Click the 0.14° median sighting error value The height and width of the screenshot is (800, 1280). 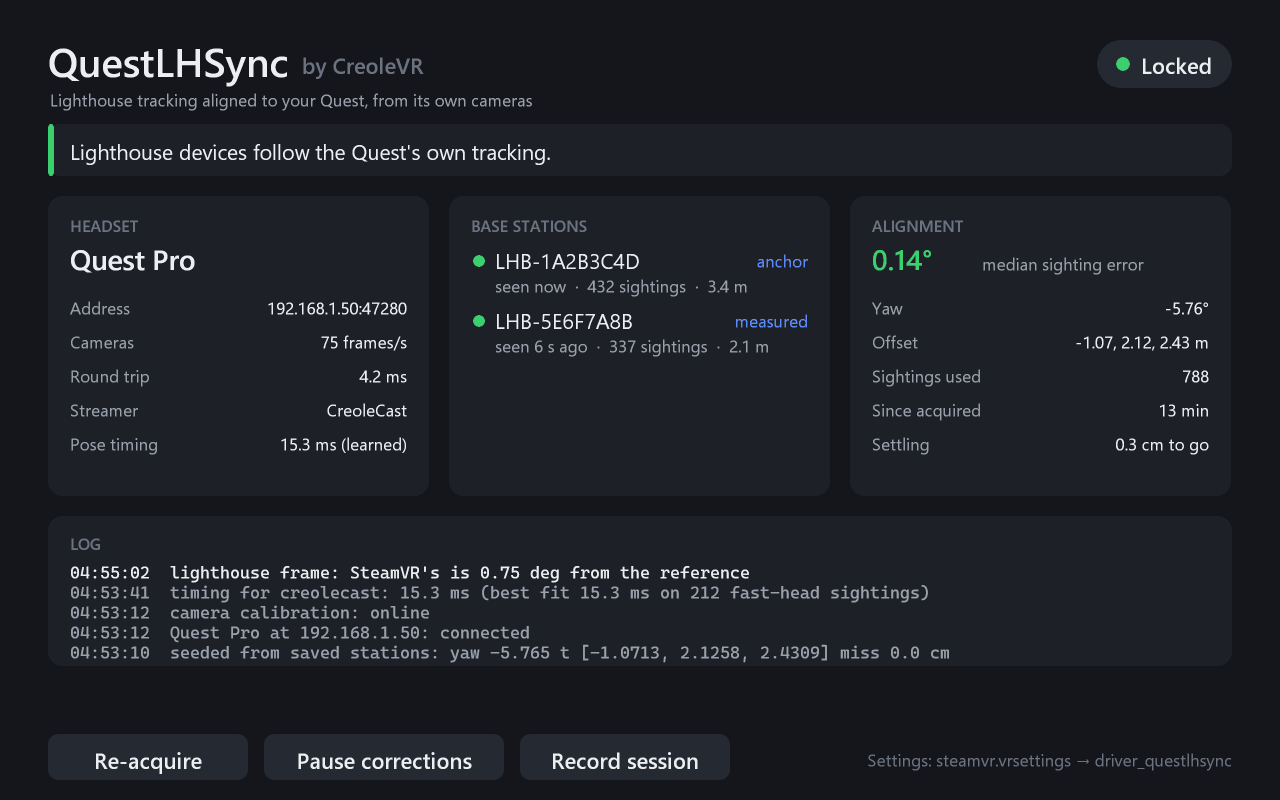(902, 261)
